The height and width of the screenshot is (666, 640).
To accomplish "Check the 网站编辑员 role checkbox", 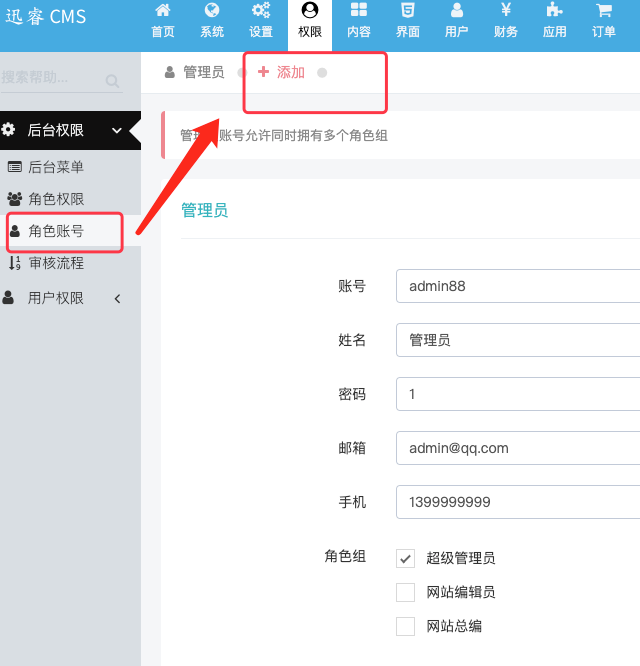I will click(405, 592).
